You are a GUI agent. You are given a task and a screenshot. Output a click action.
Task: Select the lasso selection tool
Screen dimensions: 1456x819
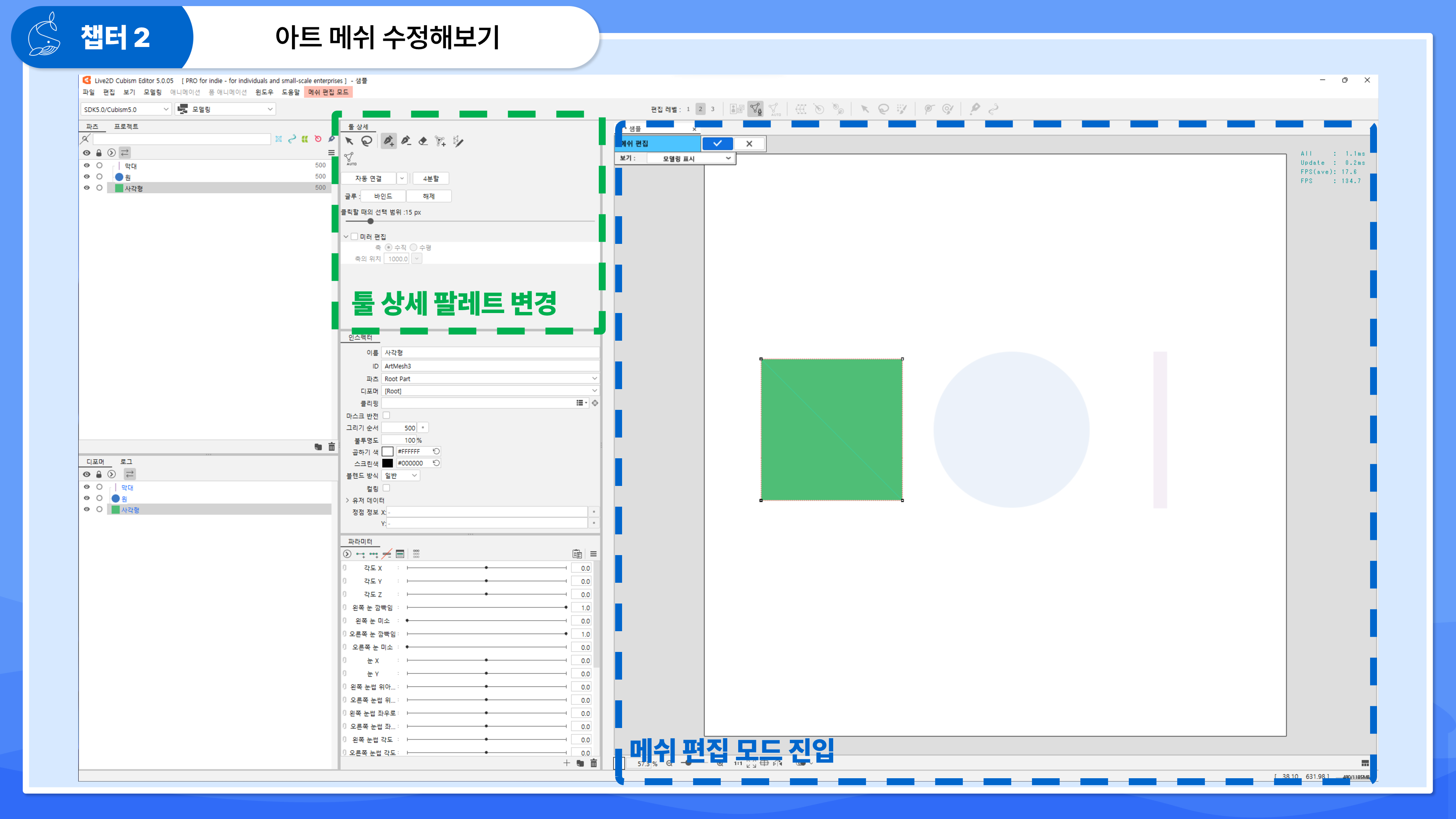pos(367,141)
